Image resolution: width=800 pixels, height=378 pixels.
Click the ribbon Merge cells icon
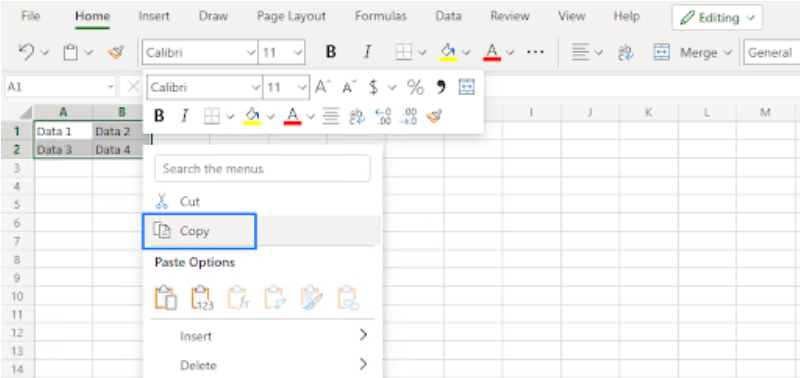[x=661, y=52]
